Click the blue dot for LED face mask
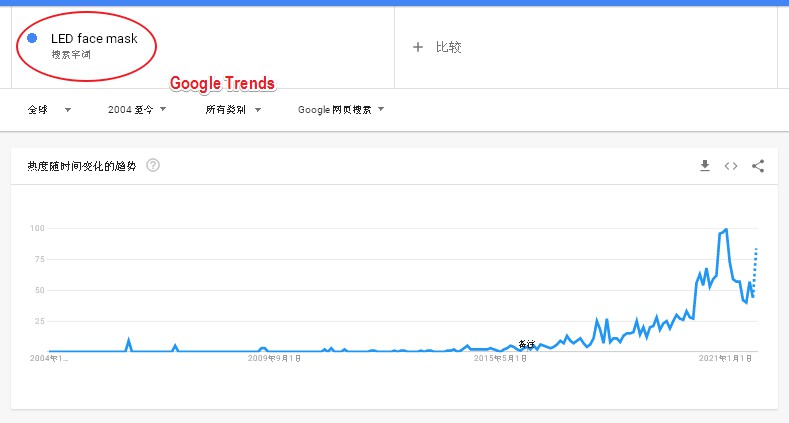This screenshot has height=423, width=789. [x=32, y=38]
